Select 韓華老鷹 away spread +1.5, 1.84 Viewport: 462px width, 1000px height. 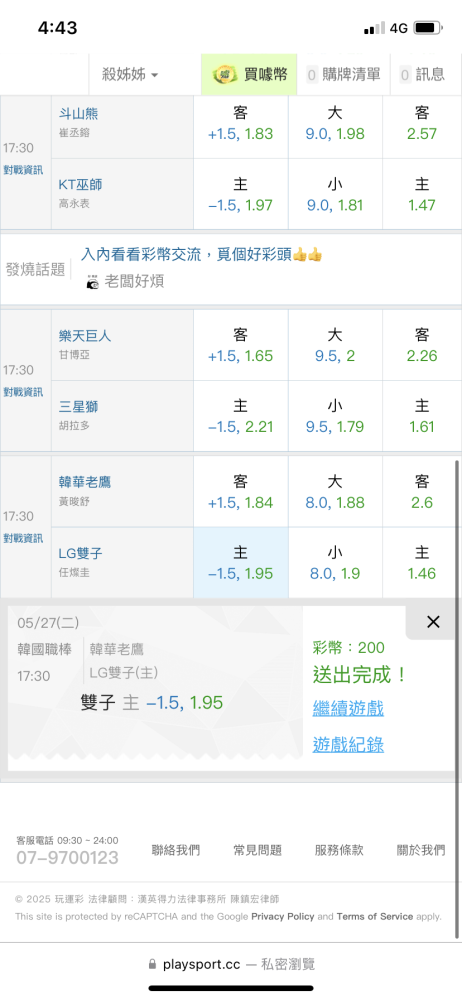(240, 492)
